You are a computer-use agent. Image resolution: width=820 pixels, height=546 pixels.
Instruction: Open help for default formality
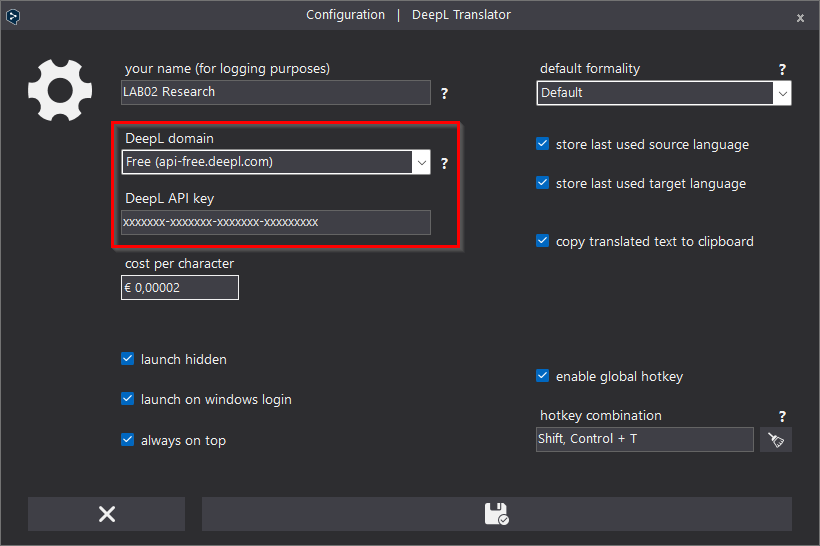(x=782, y=69)
